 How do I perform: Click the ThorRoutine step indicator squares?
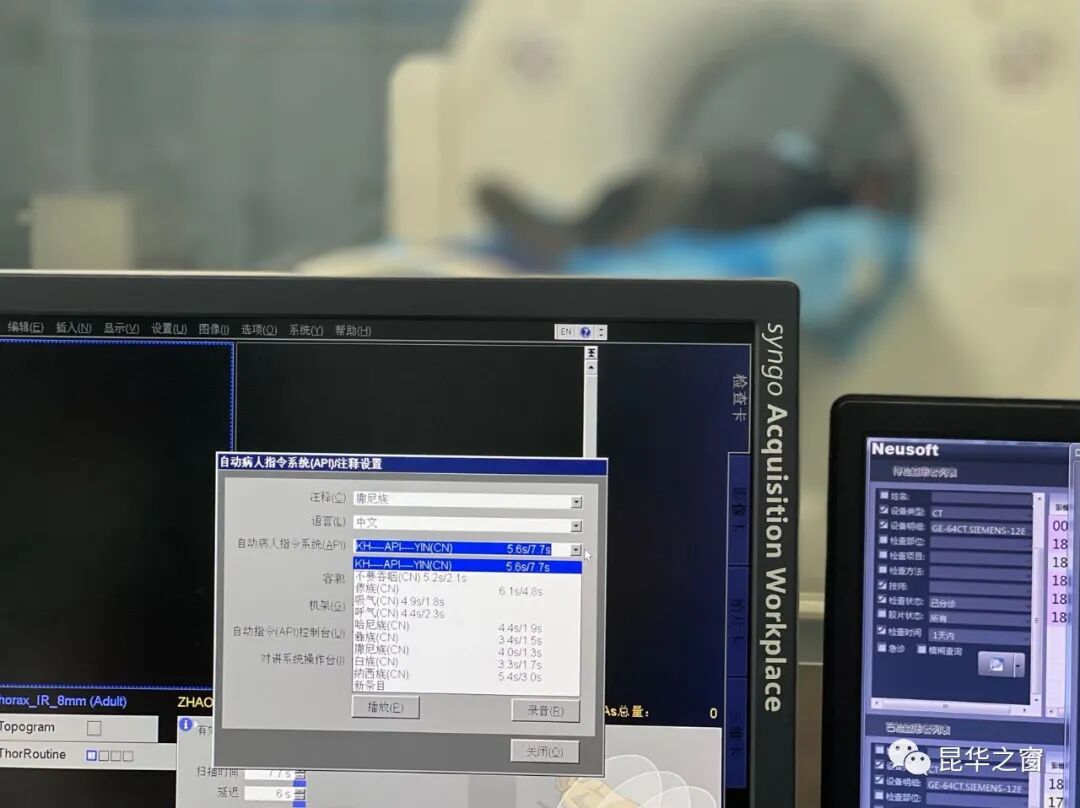point(110,756)
